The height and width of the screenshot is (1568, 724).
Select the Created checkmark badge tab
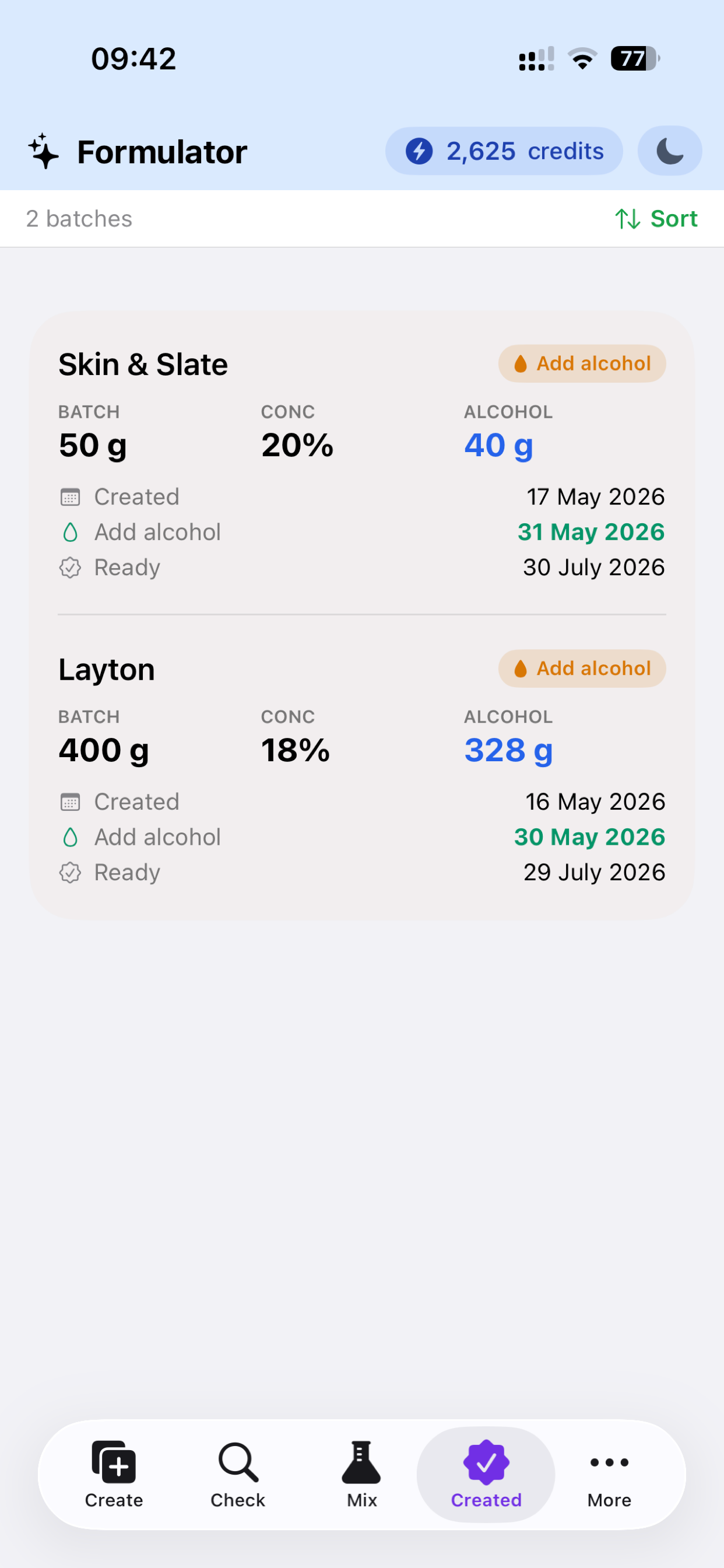(486, 1474)
